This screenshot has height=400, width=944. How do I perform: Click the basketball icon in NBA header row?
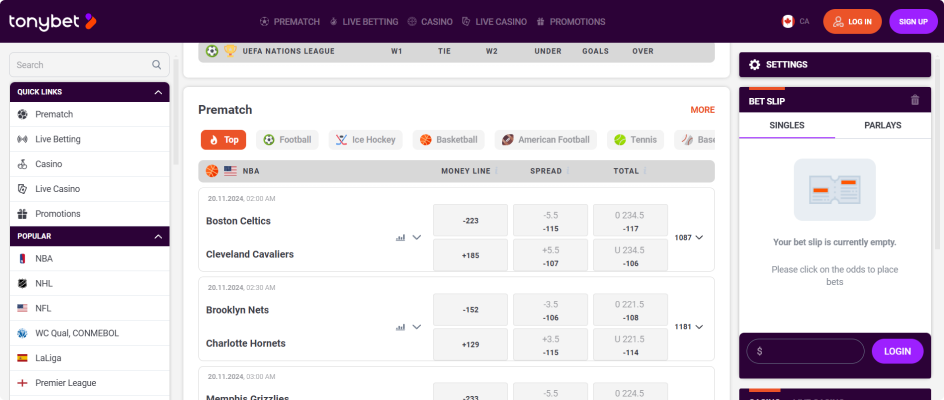pyautogui.click(x=212, y=171)
